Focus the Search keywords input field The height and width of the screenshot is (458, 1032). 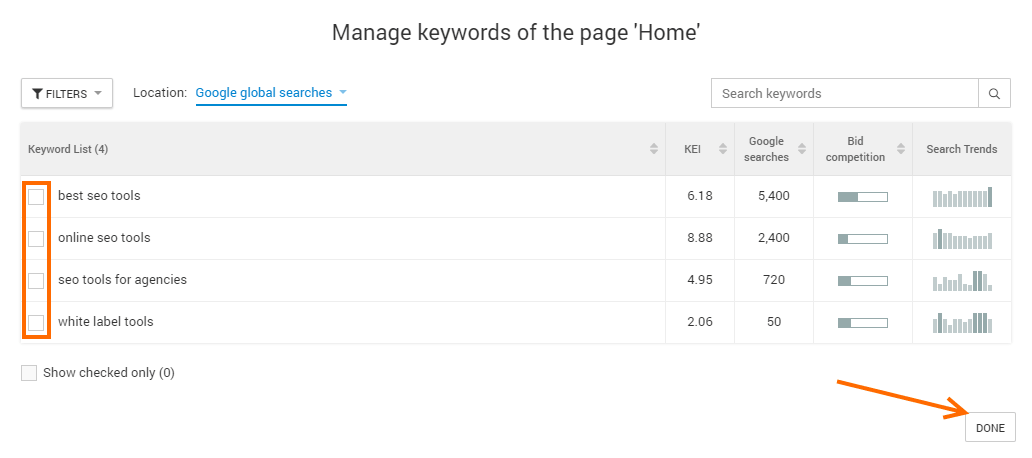(x=844, y=93)
